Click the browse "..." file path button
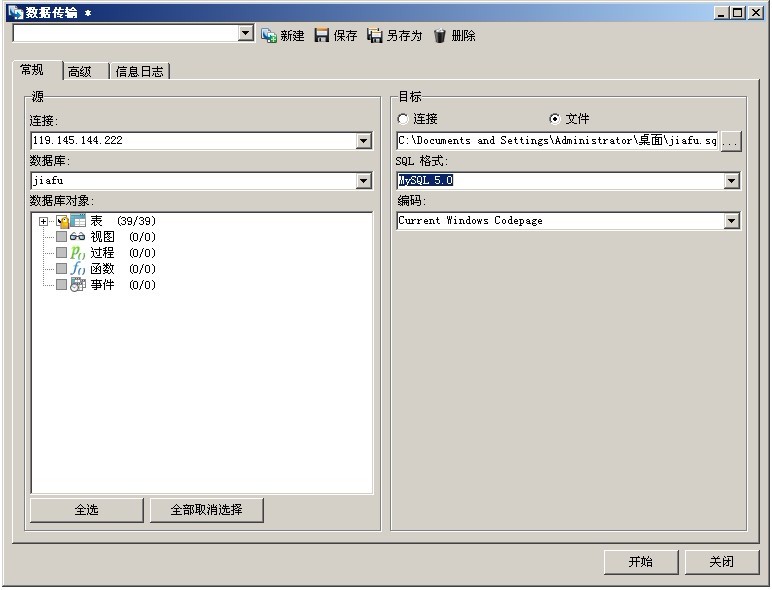The width and height of the screenshot is (772, 590). point(731,141)
